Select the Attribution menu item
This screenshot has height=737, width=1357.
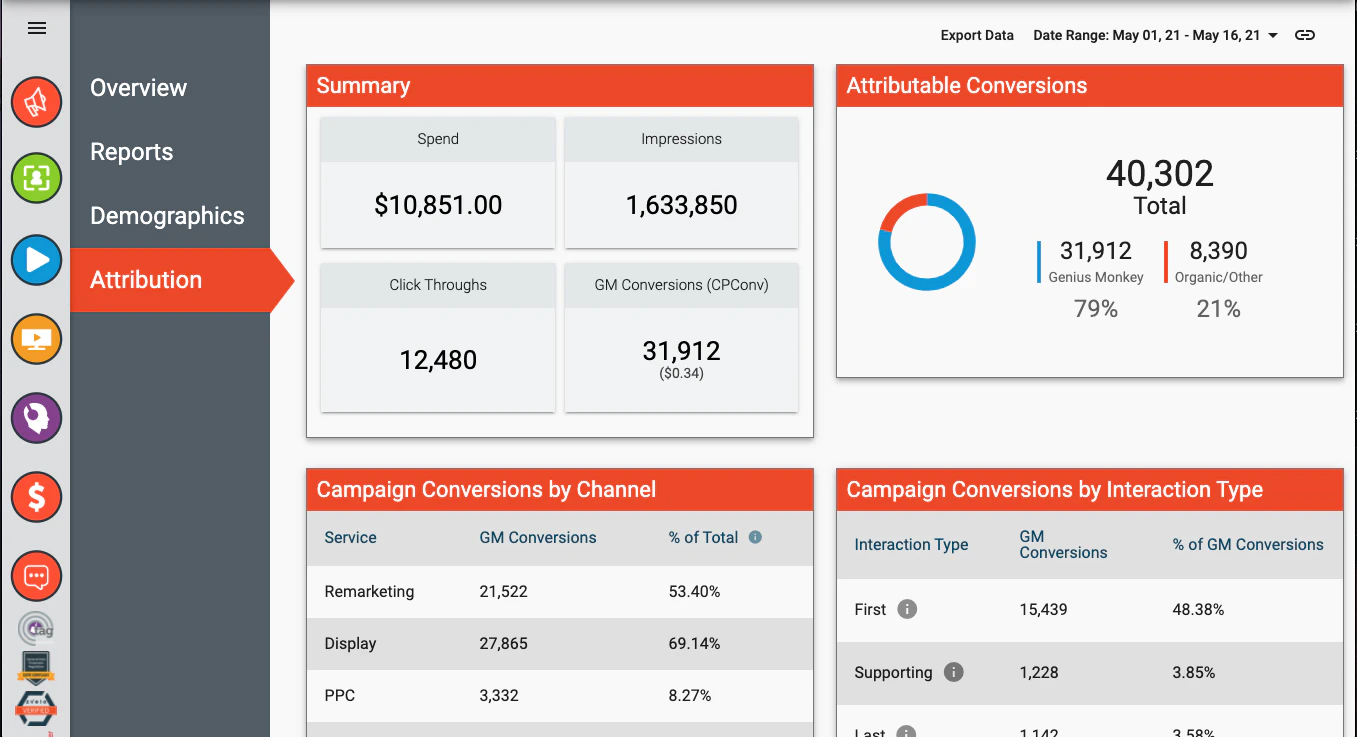(146, 280)
